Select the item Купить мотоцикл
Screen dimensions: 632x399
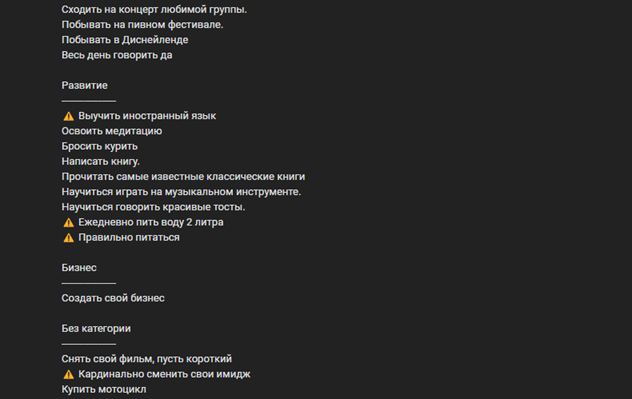(x=104, y=389)
